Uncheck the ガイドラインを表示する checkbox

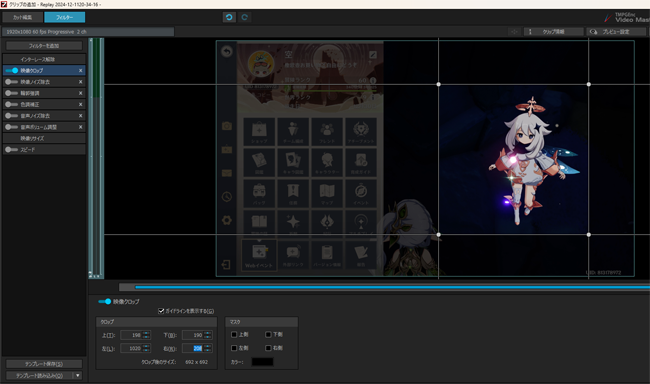pos(161,311)
